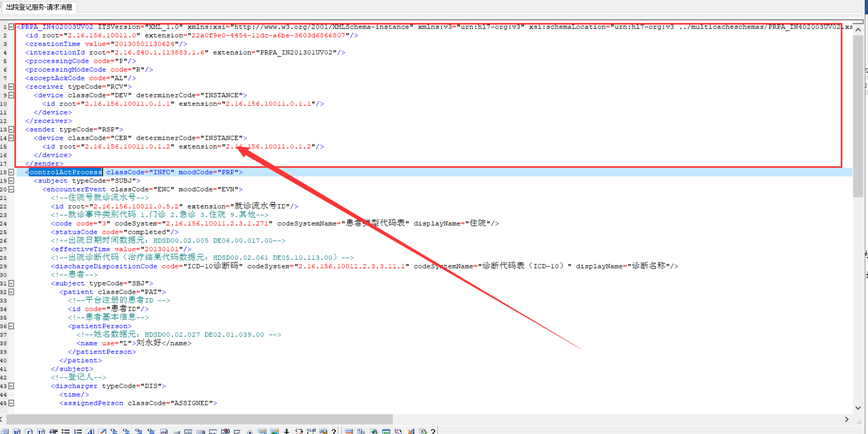Collapse the device classCode="CER" fold marker
Screen dimensions: 868x434
[x=11, y=138]
